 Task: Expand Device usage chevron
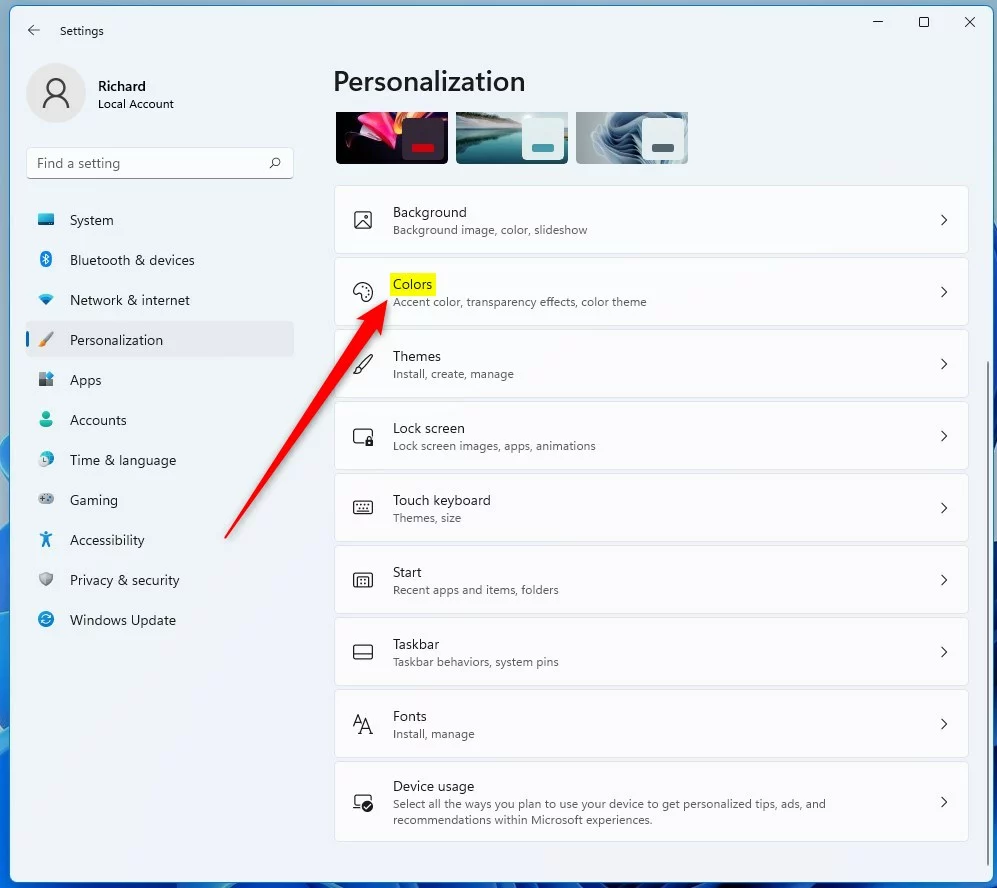tap(944, 802)
